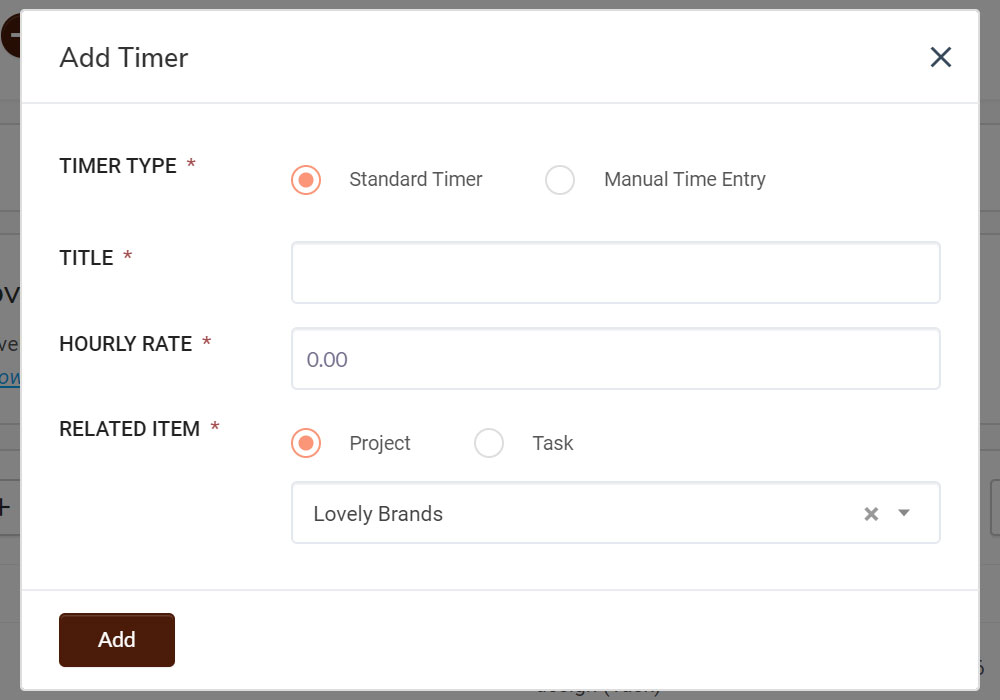Open the Lovely Brands project select box
Viewport: 1000px width, 700px height.
click(615, 513)
